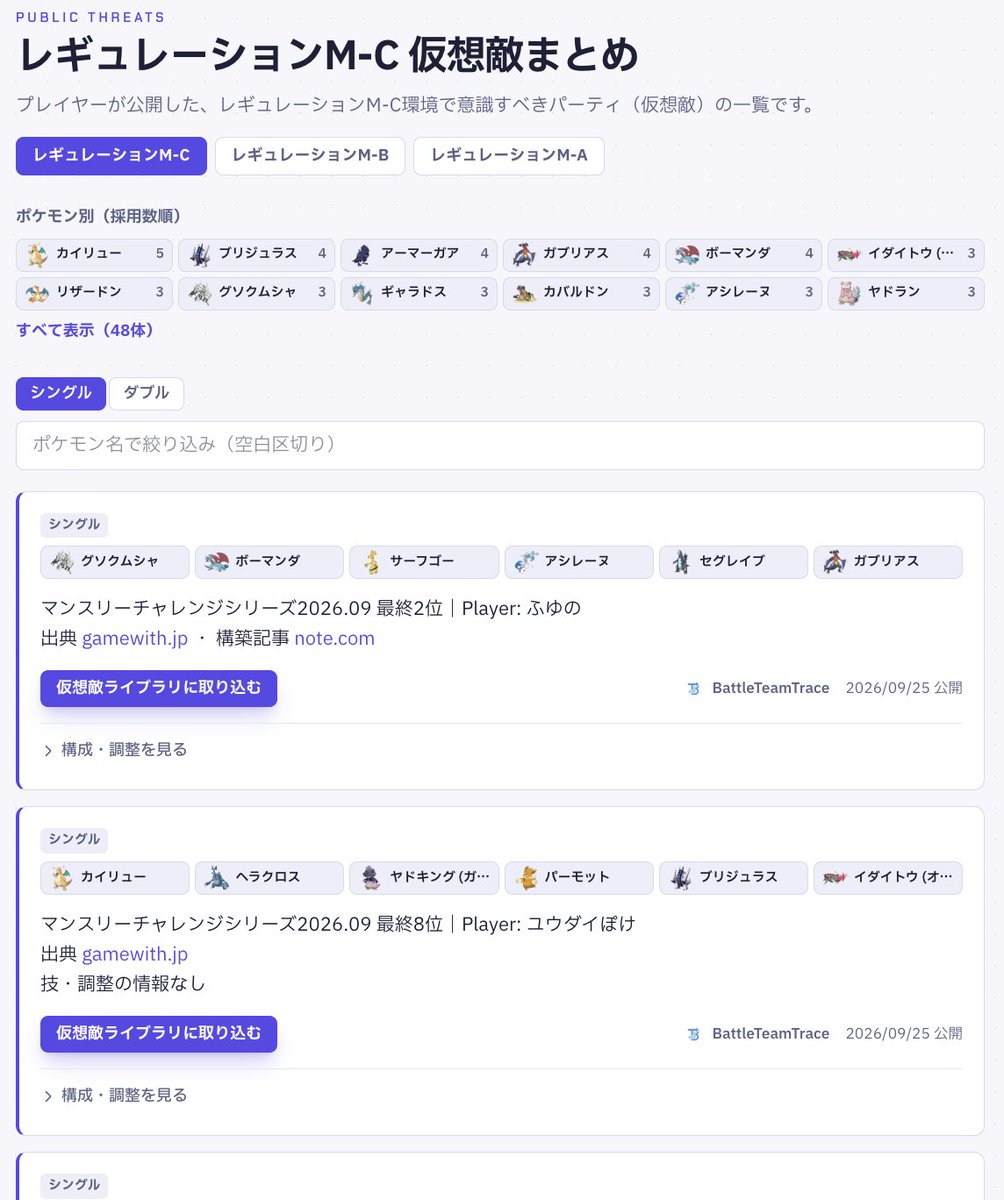
Task: Expand 構成・調整を見る for ユウダイぽけ's team
Action: [x=115, y=1095]
